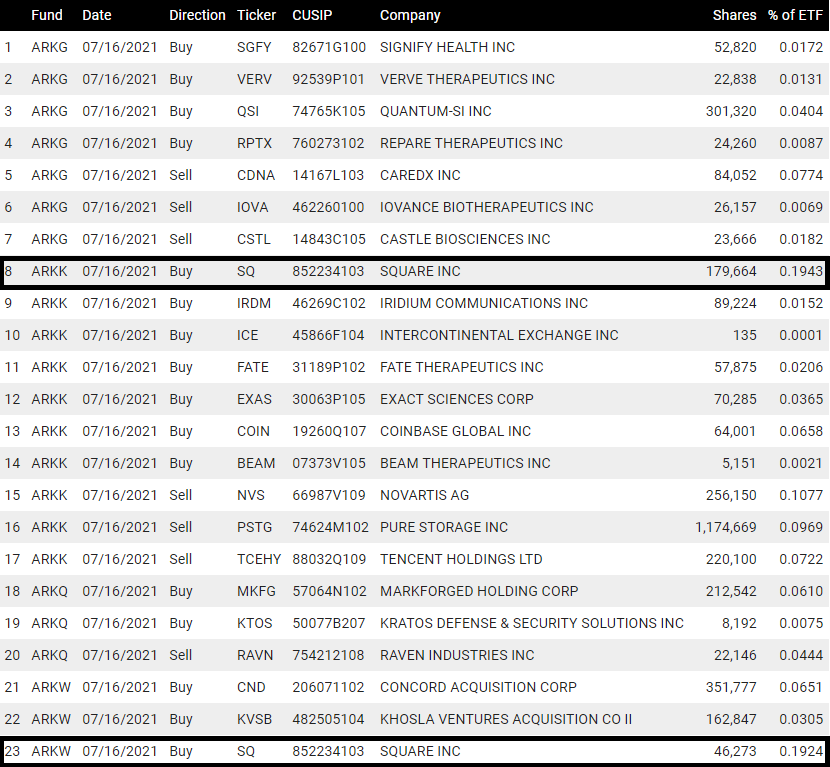The image size is (830, 767).
Task: Click the shares value "301,320"
Action: coord(731,111)
